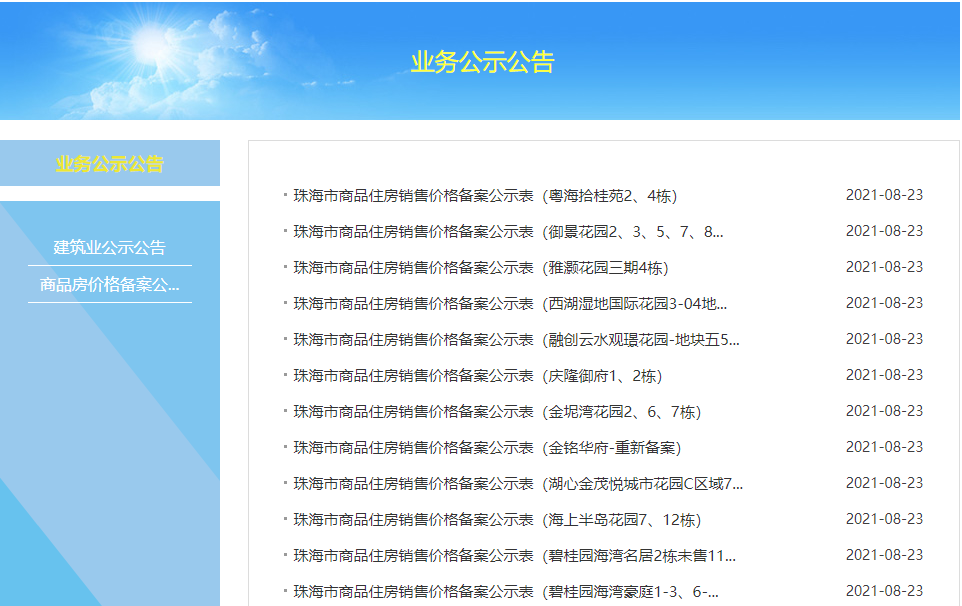Select 商品房价格备案公... sidebar item
The width and height of the screenshot is (962, 606).
[x=110, y=285]
